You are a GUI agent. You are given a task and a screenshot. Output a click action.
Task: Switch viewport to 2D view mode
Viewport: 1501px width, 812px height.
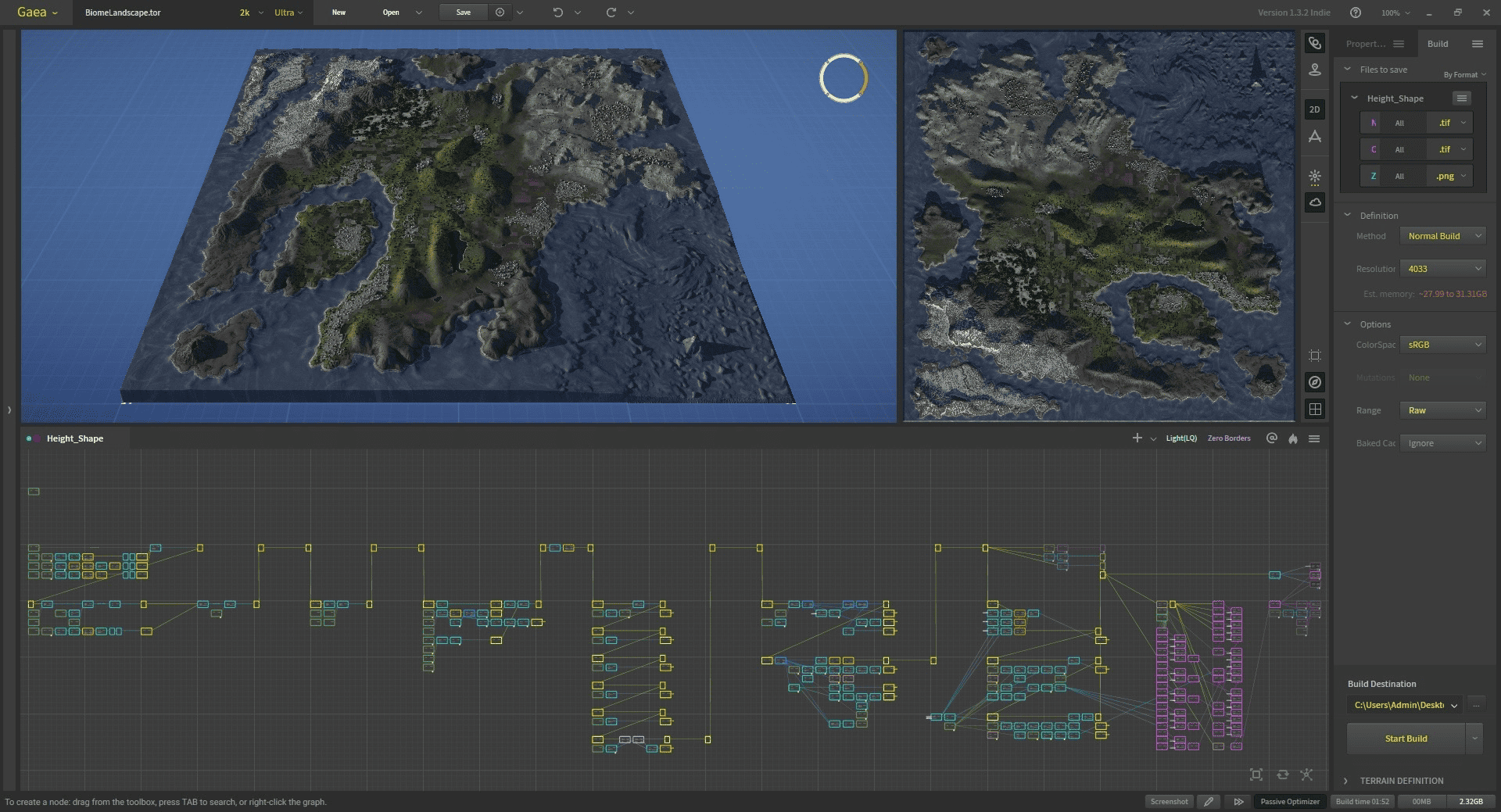point(1315,109)
